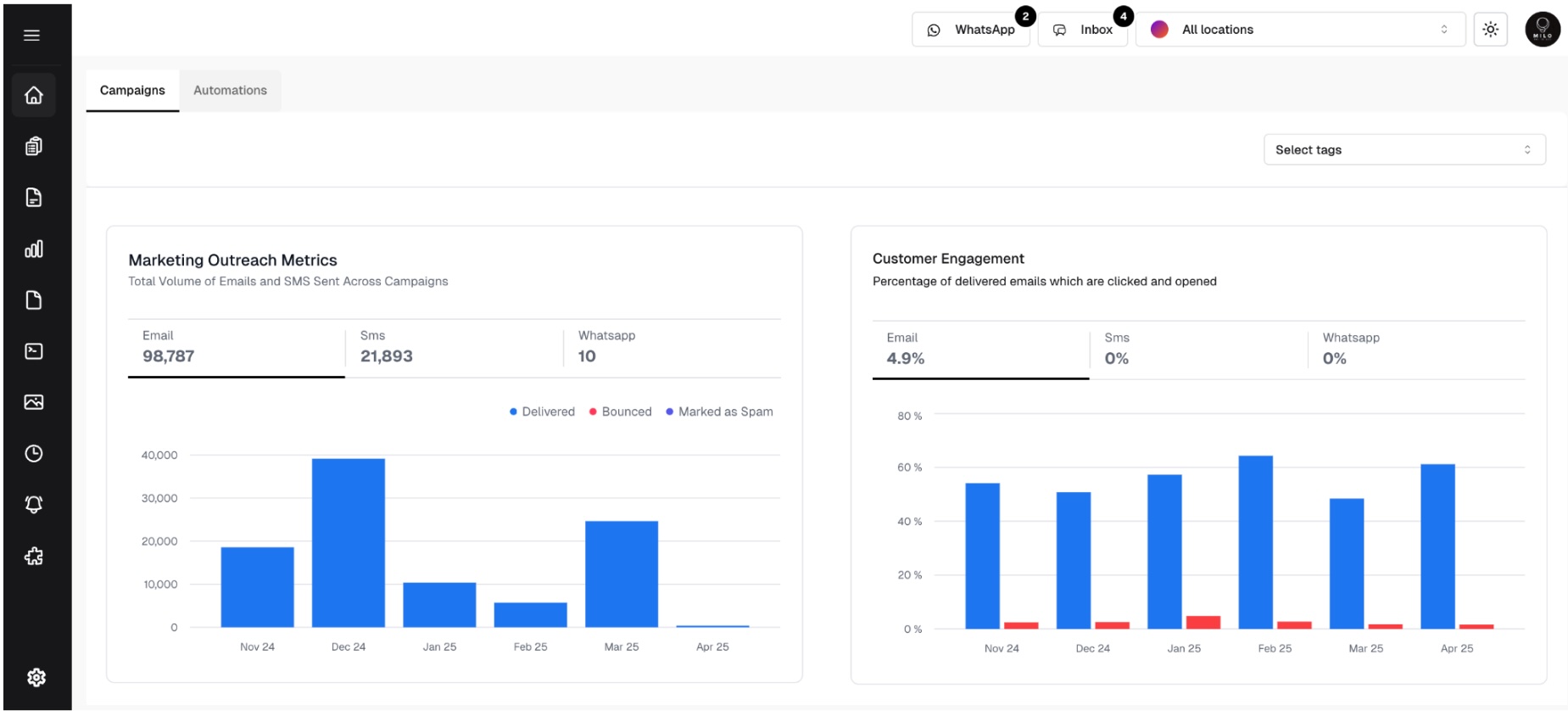Click the Dec 24 bar in outreach chart
Viewport: 1568px width, 711px height.
[348, 543]
